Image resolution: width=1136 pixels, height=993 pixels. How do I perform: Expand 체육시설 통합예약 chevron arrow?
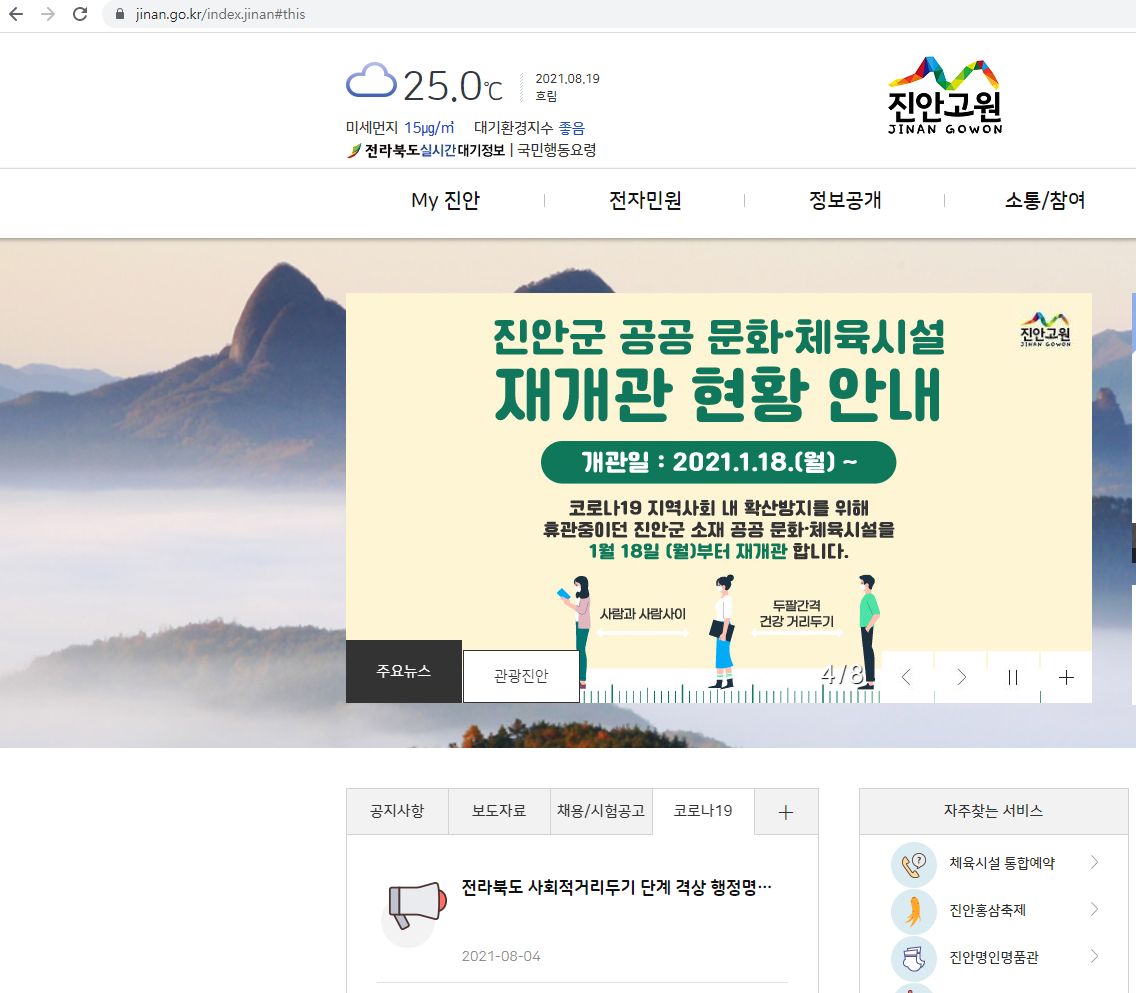pyautogui.click(x=1095, y=862)
